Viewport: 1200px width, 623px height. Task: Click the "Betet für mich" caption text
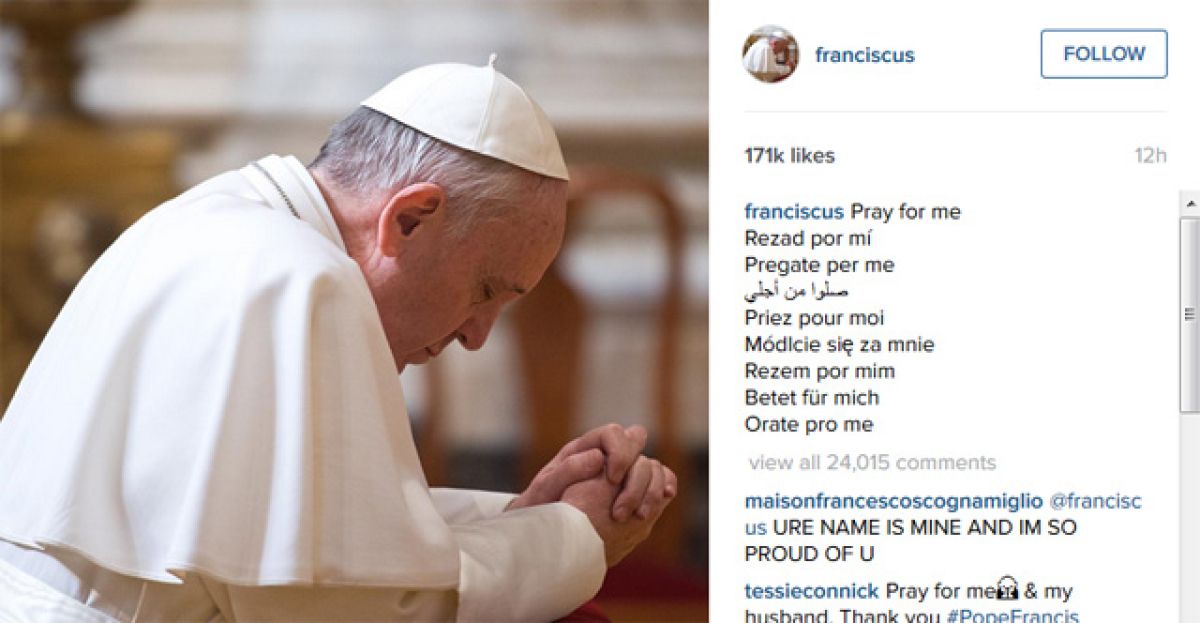click(x=812, y=397)
